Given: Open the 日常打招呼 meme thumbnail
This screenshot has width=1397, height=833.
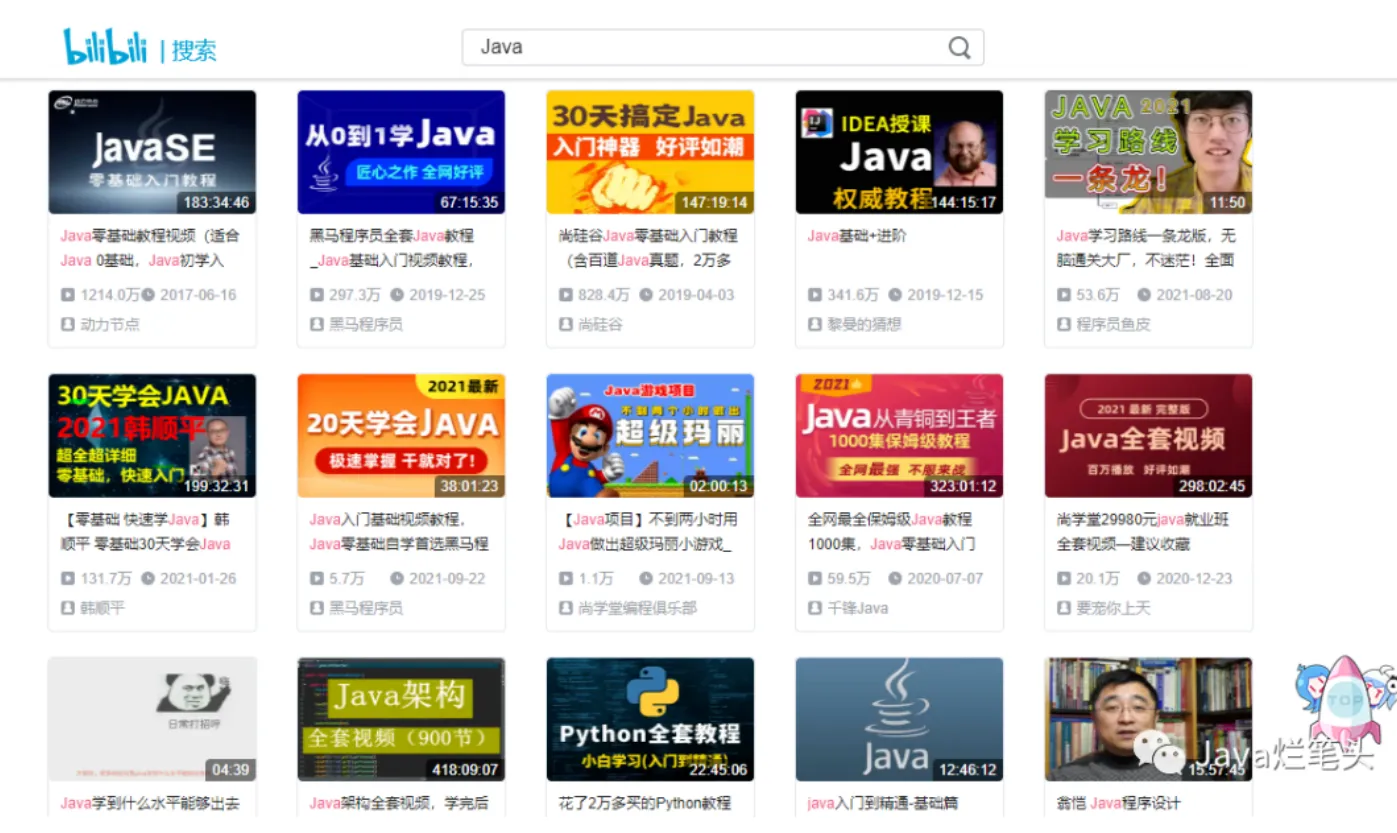Looking at the screenshot, I should pyautogui.click(x=152, y=719).
